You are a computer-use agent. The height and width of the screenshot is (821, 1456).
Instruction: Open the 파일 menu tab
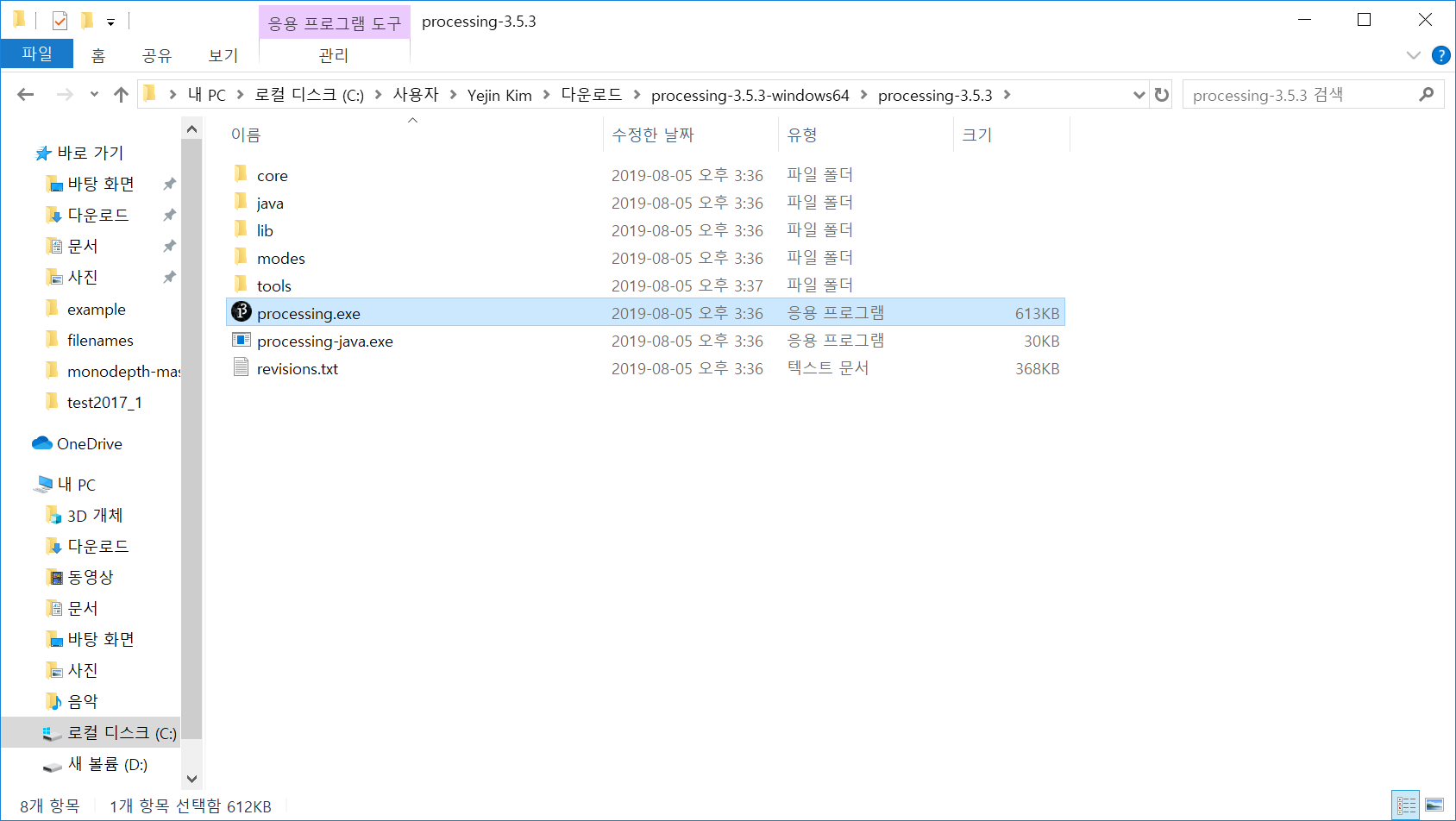pyautogui.click(x=37, y=53)
